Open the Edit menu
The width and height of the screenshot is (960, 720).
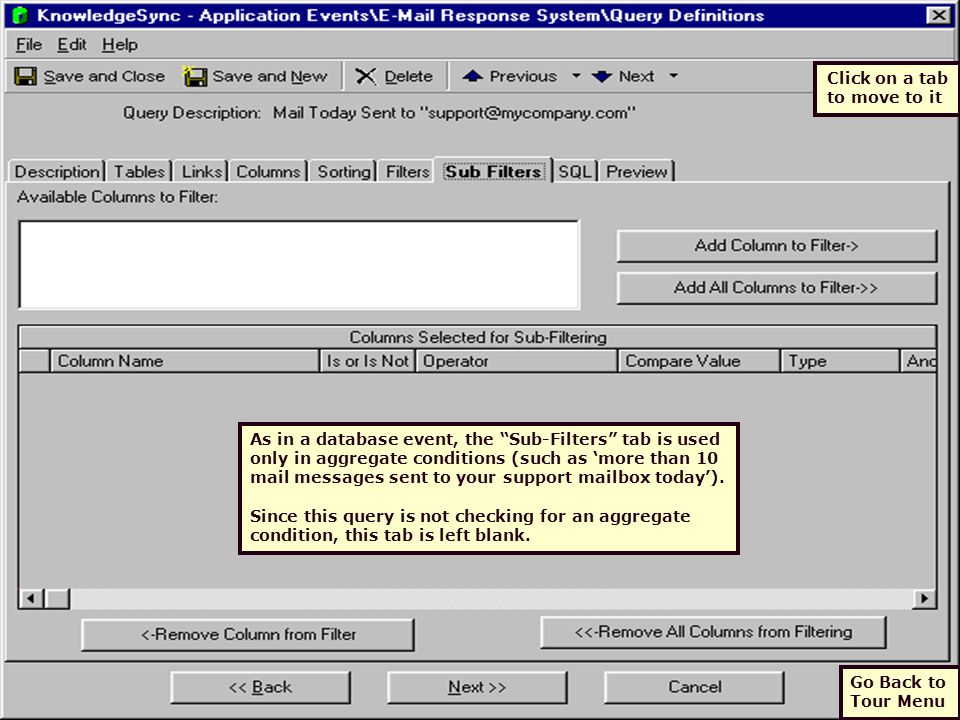tap(72, 45)
